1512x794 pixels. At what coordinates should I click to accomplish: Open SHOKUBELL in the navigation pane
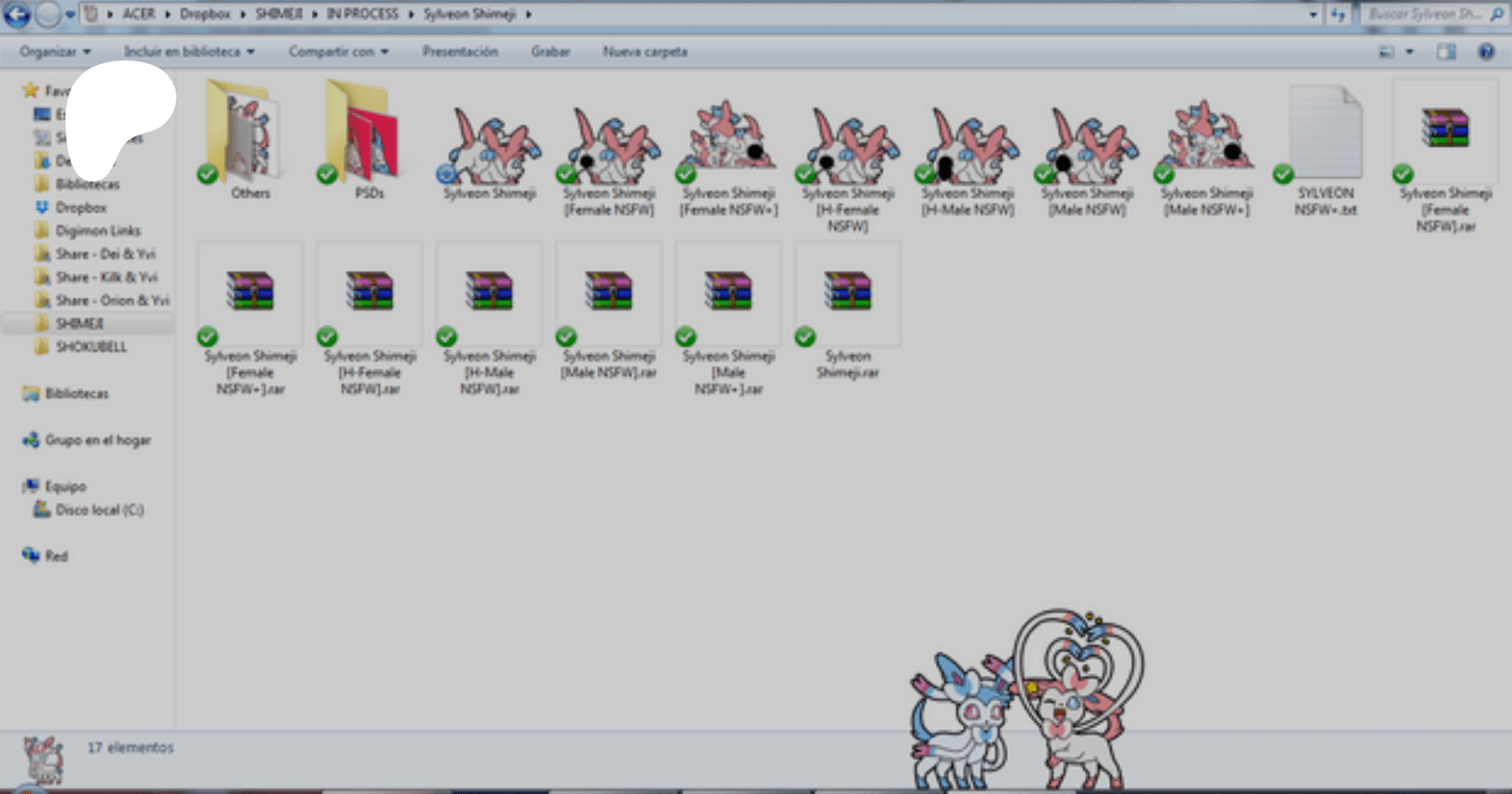click(91, 347)
